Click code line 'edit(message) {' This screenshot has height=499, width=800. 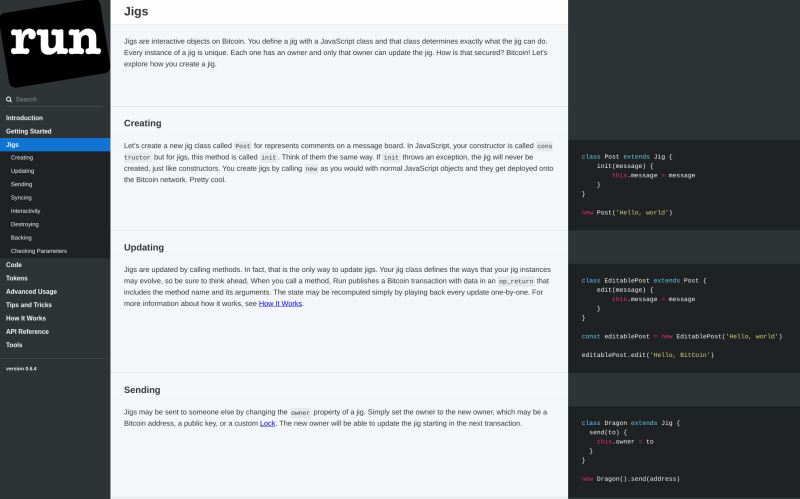[625, 290]
